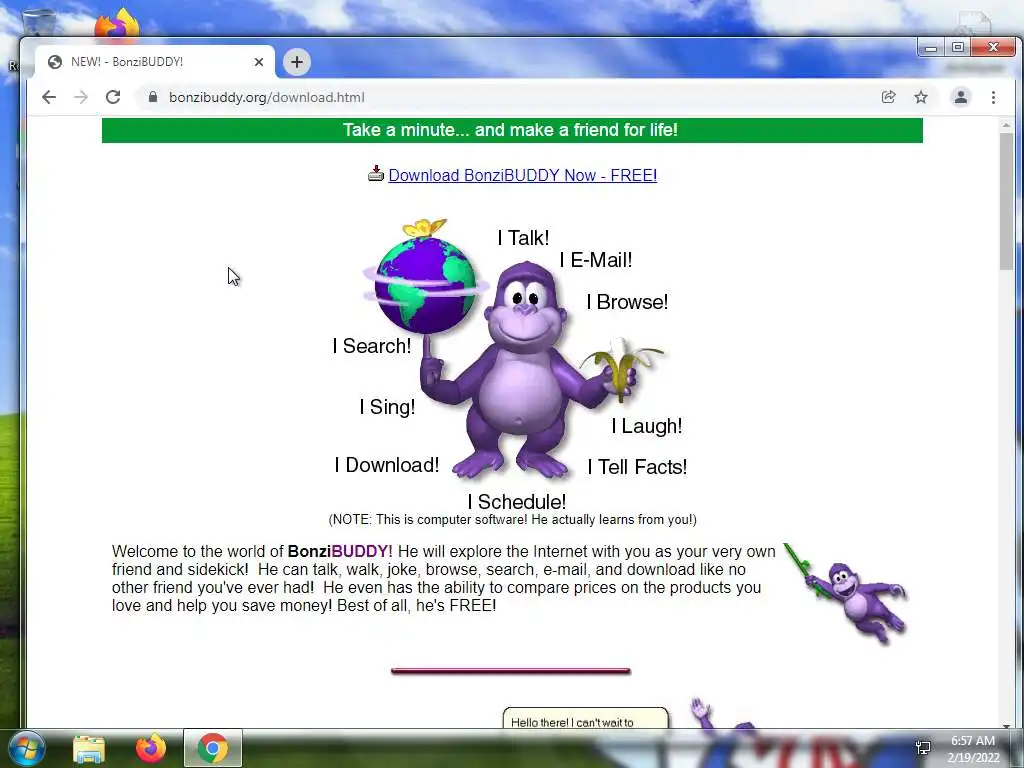This screenshot has height=768, width=1024.
Task: Close the NEW! - BonziBUDDY! tab
Action: click(x=259, y=62)
